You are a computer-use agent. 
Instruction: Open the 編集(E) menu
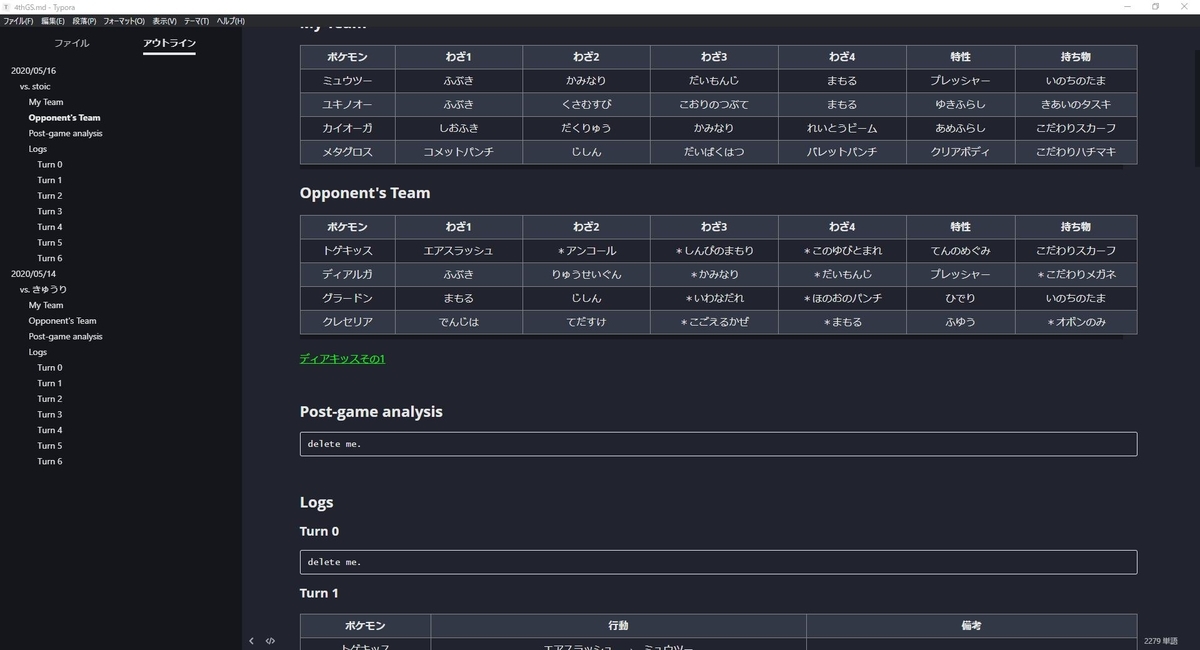pos(53,21)
